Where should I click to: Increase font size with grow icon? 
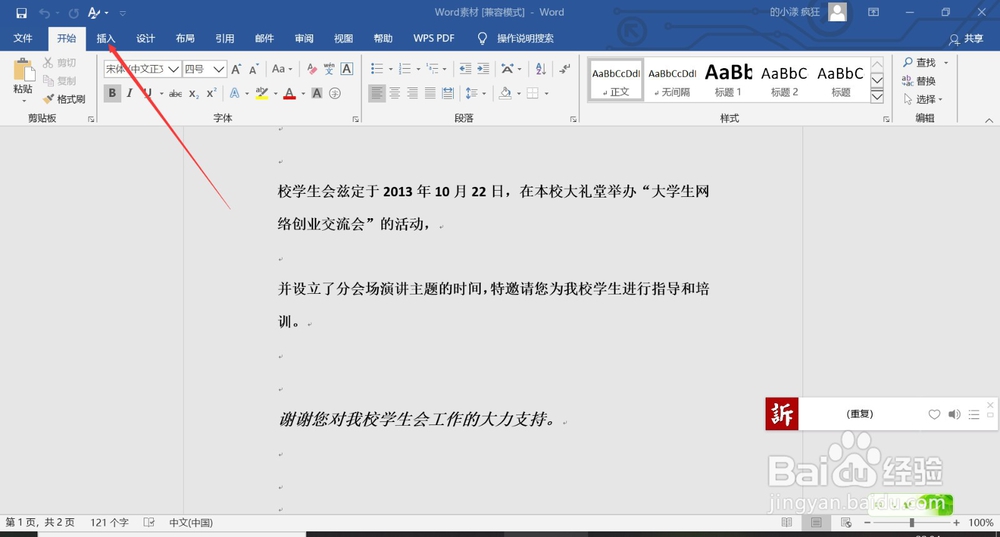237,69
